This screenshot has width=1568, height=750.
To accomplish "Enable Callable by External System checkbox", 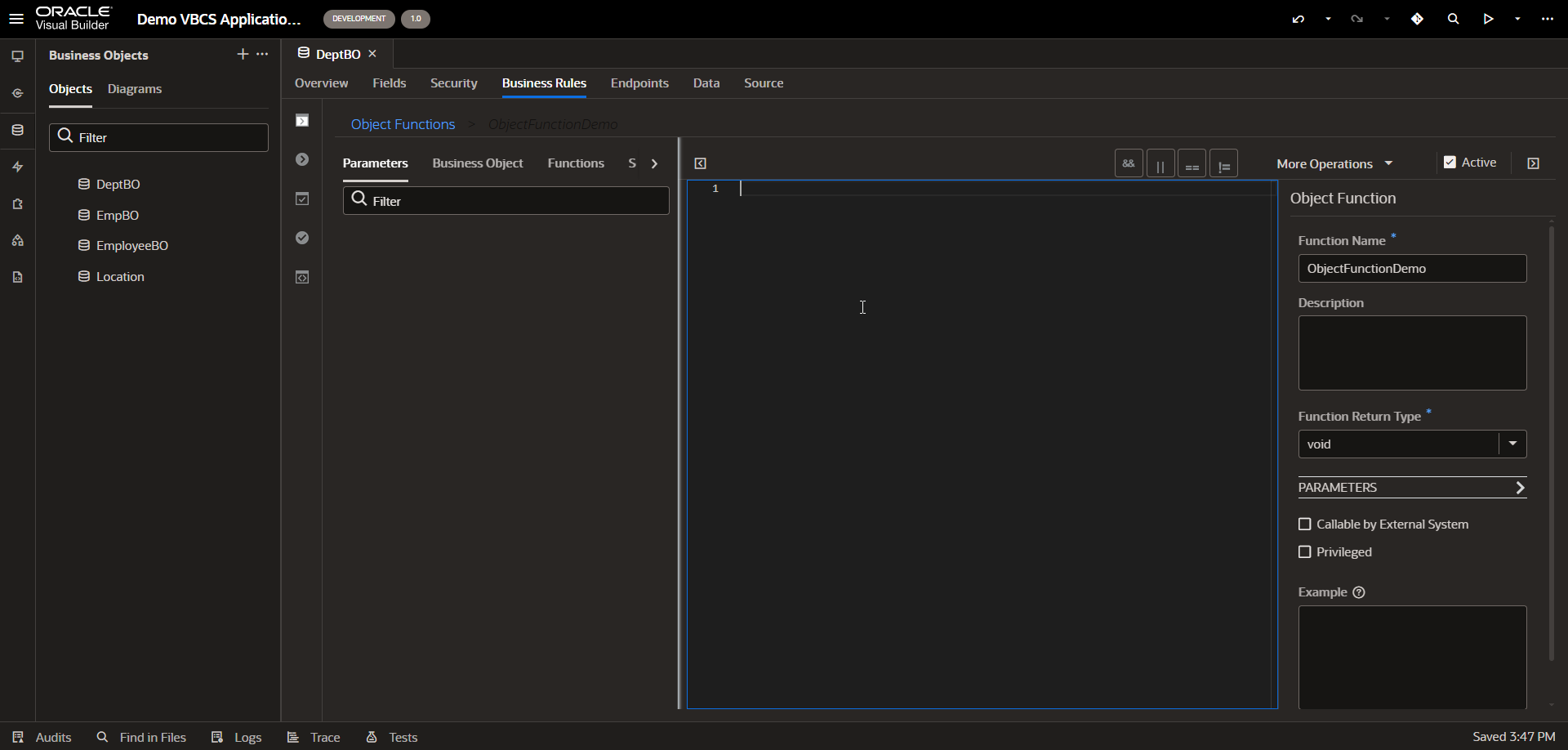I will click(1304, 525).
